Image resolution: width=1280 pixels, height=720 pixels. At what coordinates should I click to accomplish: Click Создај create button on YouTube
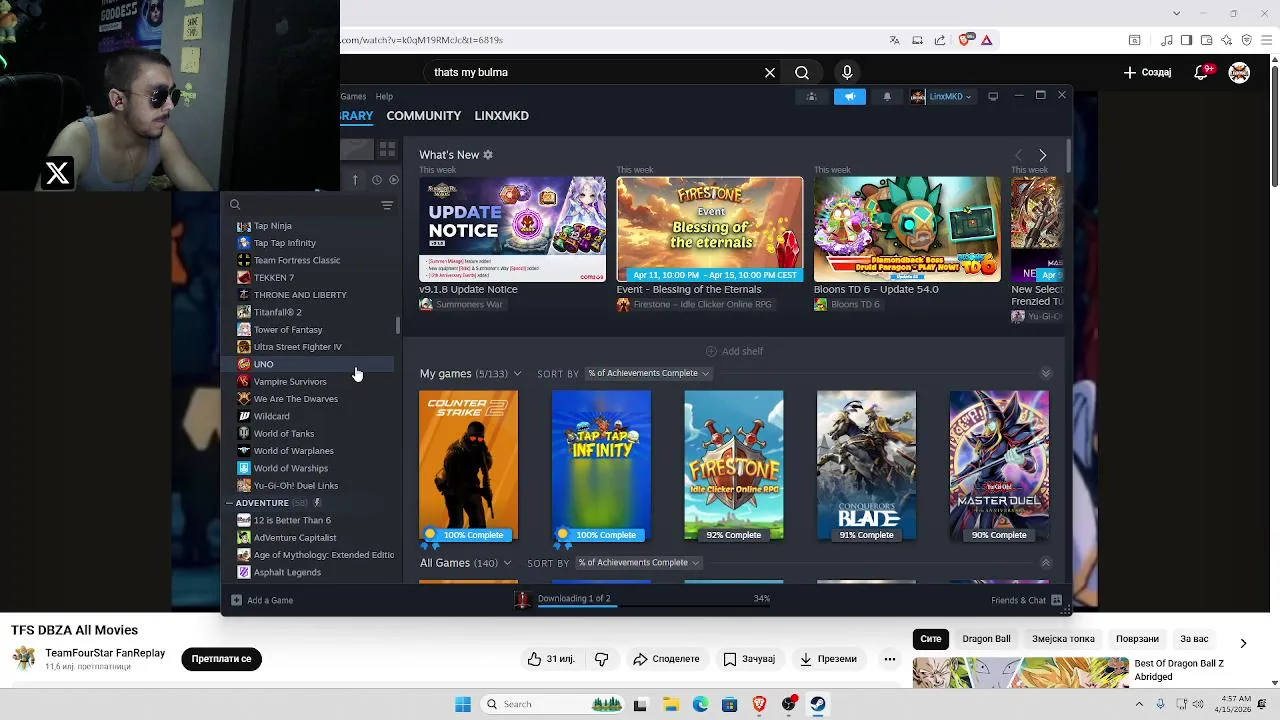pos(1147,72)
